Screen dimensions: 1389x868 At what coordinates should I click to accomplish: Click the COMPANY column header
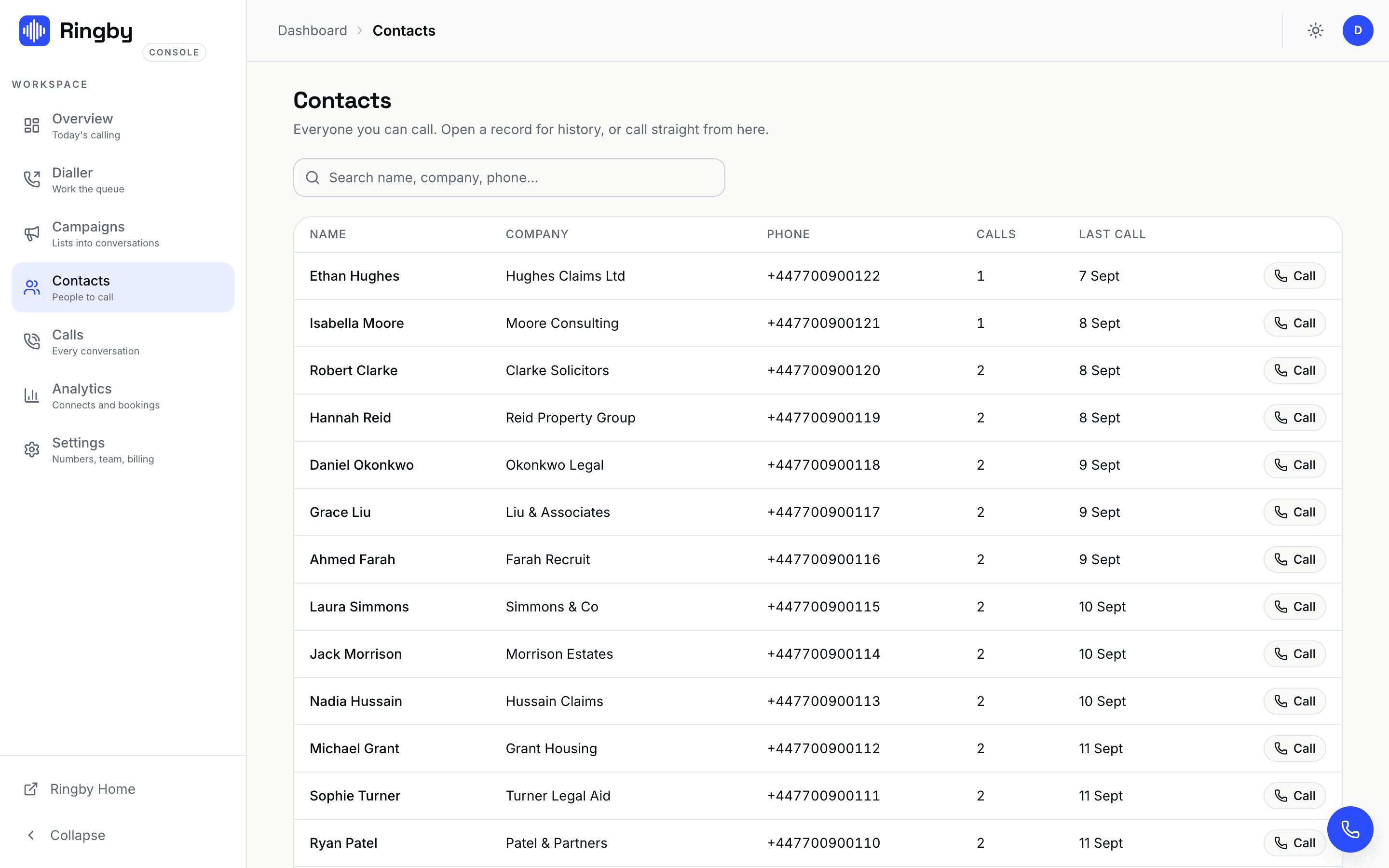[537, 234]
